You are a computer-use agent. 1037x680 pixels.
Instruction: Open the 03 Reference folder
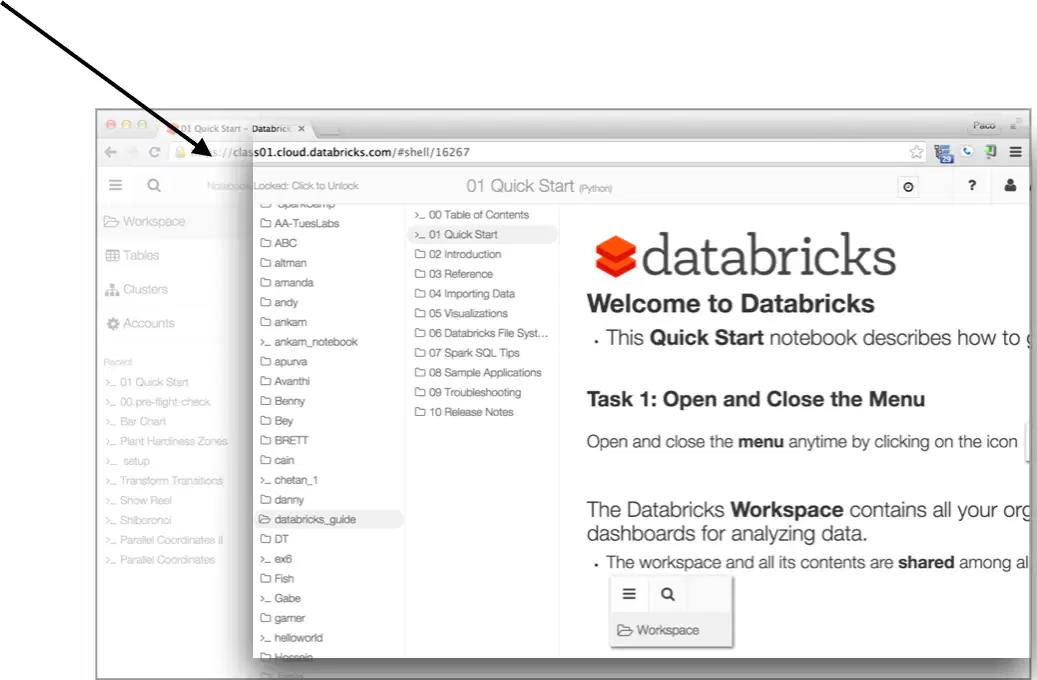pos(454,275)
